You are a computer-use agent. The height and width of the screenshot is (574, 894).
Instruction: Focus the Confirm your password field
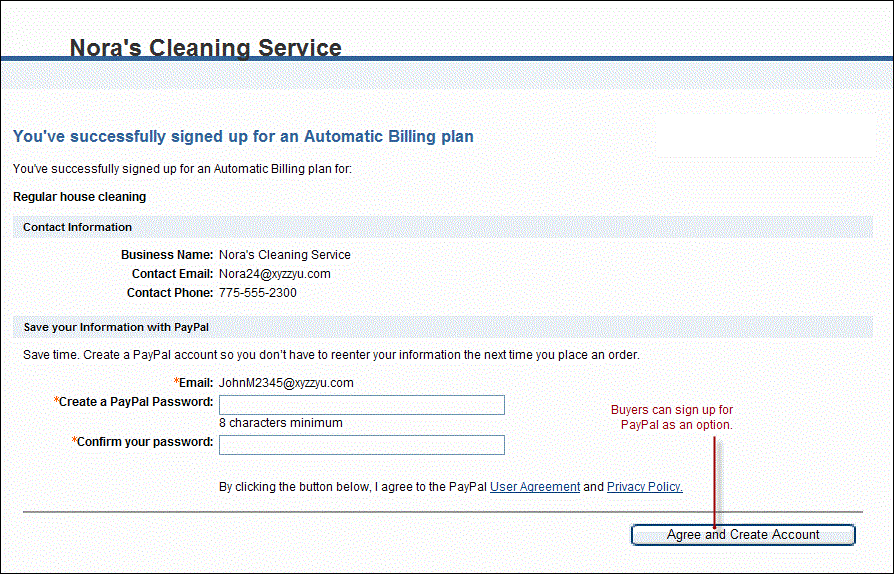coord(361,445)
